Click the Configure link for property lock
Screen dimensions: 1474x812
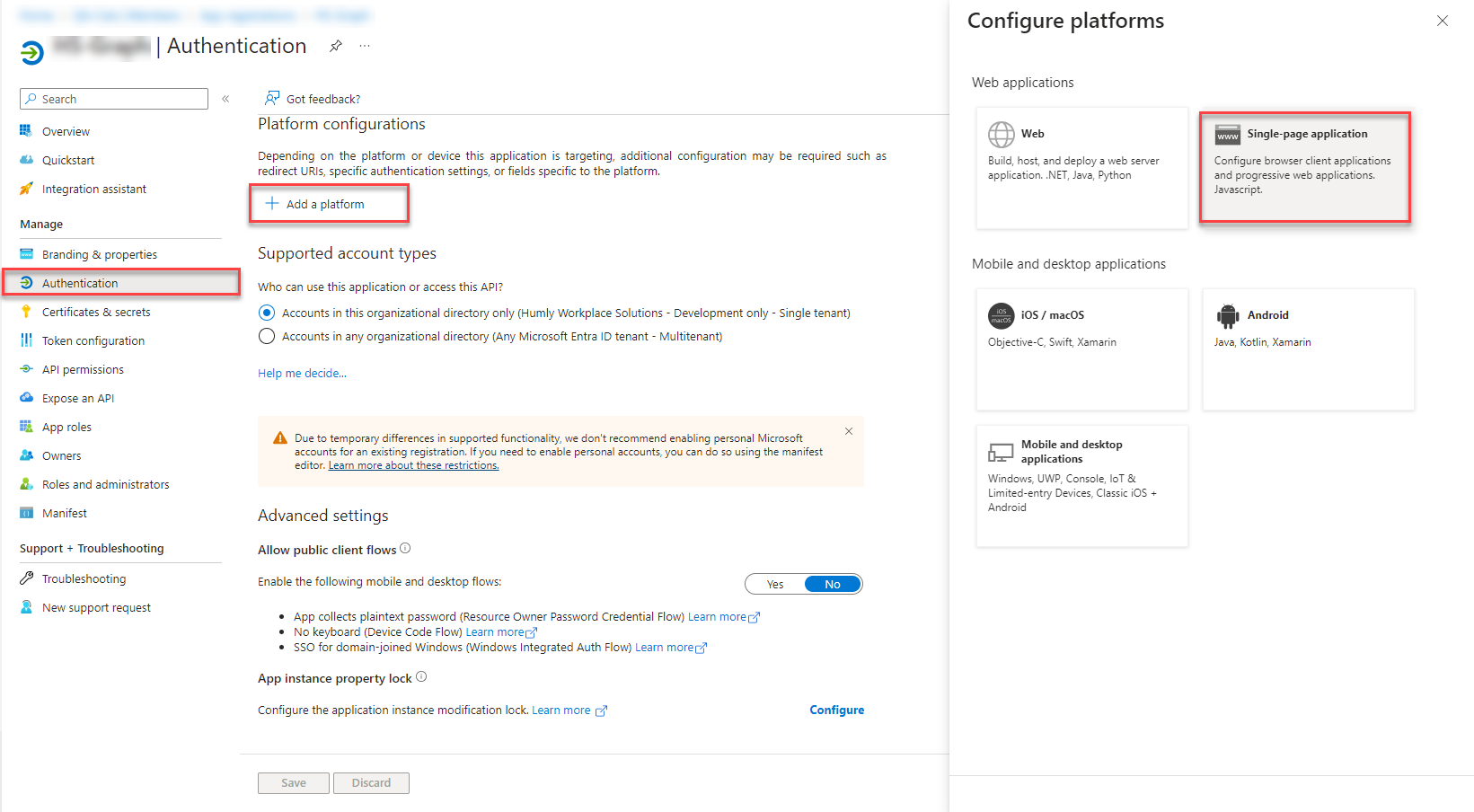pyautogui.click(x=836, y=710)
